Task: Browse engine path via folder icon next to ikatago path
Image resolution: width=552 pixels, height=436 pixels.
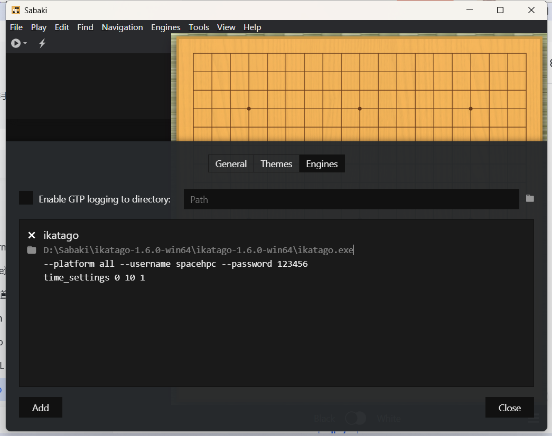Action: [32, 250]
